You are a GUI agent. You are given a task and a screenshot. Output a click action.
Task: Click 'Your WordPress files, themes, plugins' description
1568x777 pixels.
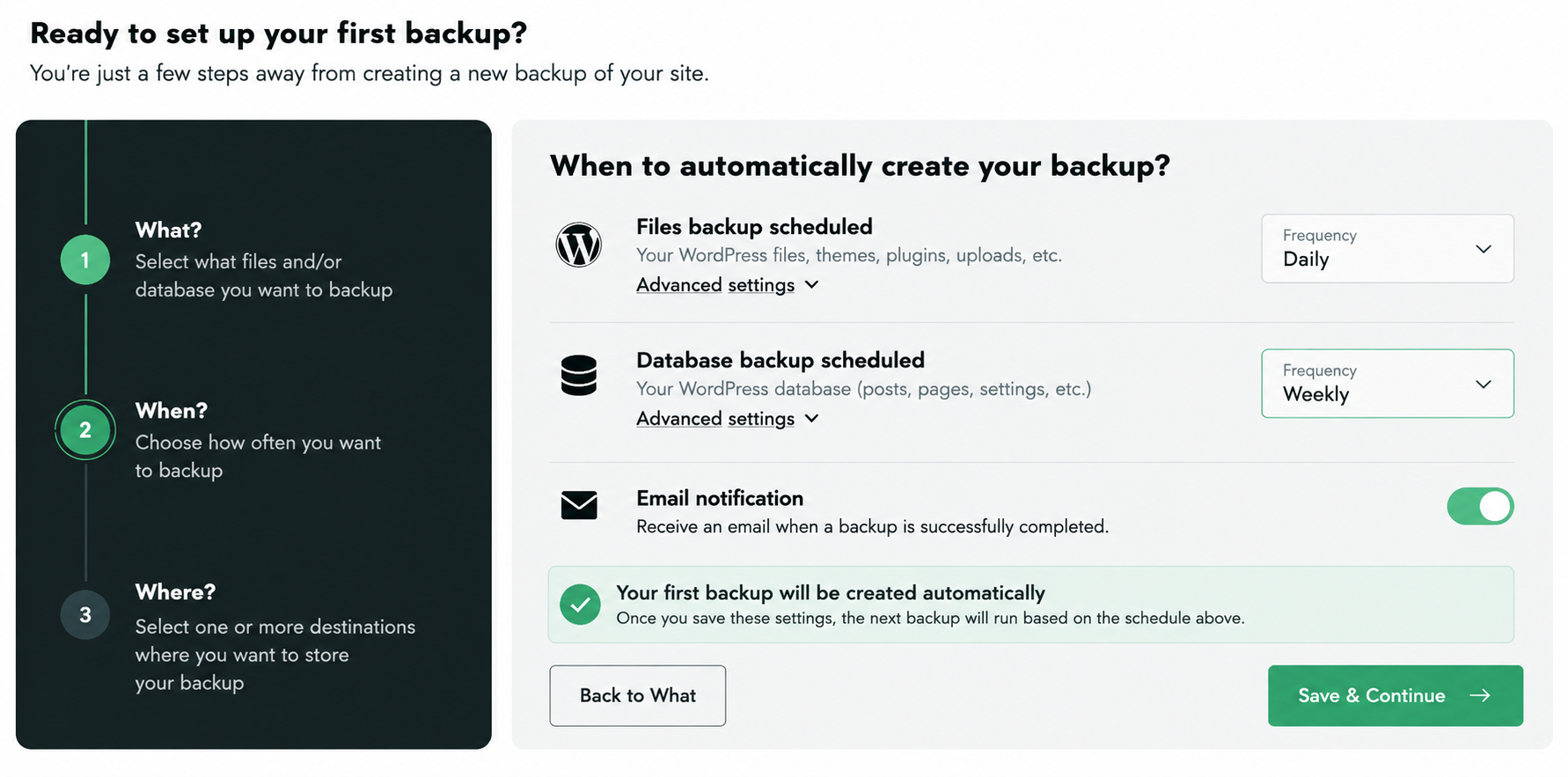coord(849,255)
